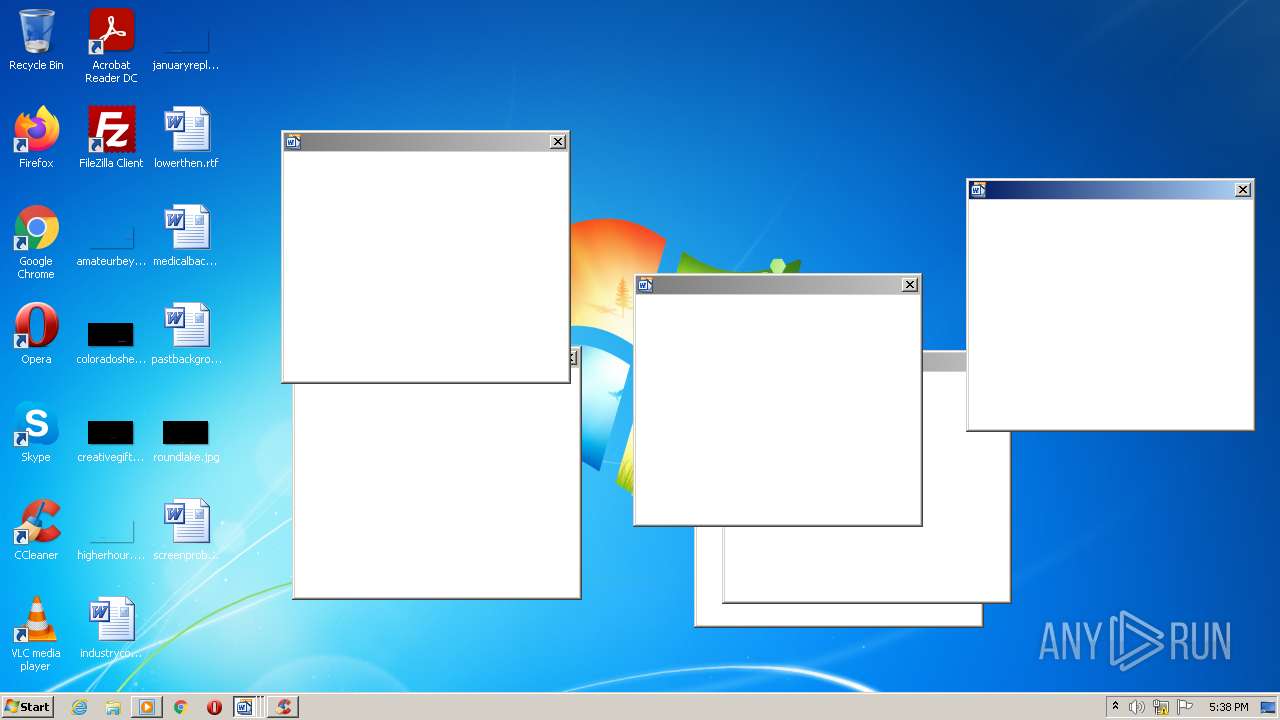Viewport: 1280px width, 720px height.
Task: Launch Firefox from the desktop
Action: point(36,138)
